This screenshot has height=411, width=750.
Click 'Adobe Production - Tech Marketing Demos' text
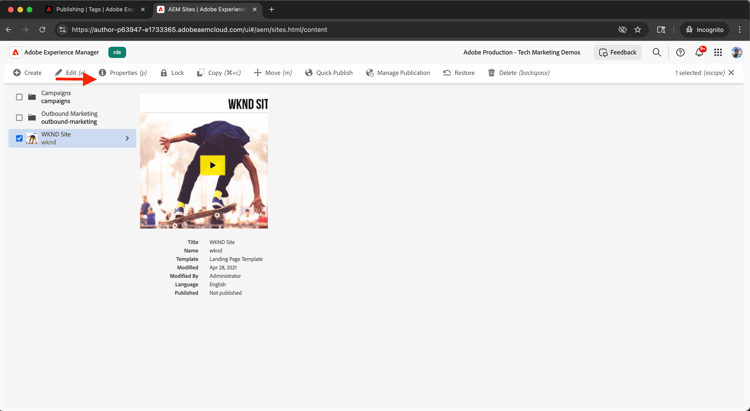522,53
